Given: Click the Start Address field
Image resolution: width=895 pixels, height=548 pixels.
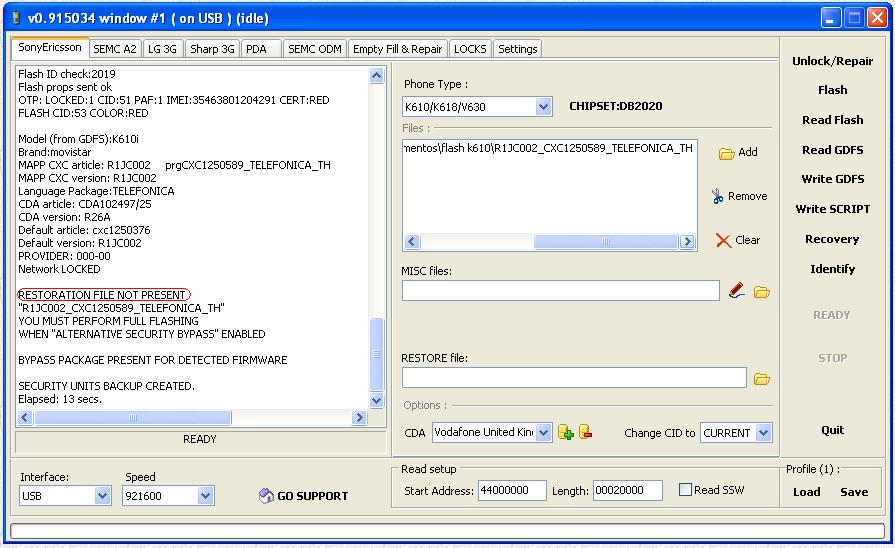Looking at the screenshot, I should click(512, 490).
